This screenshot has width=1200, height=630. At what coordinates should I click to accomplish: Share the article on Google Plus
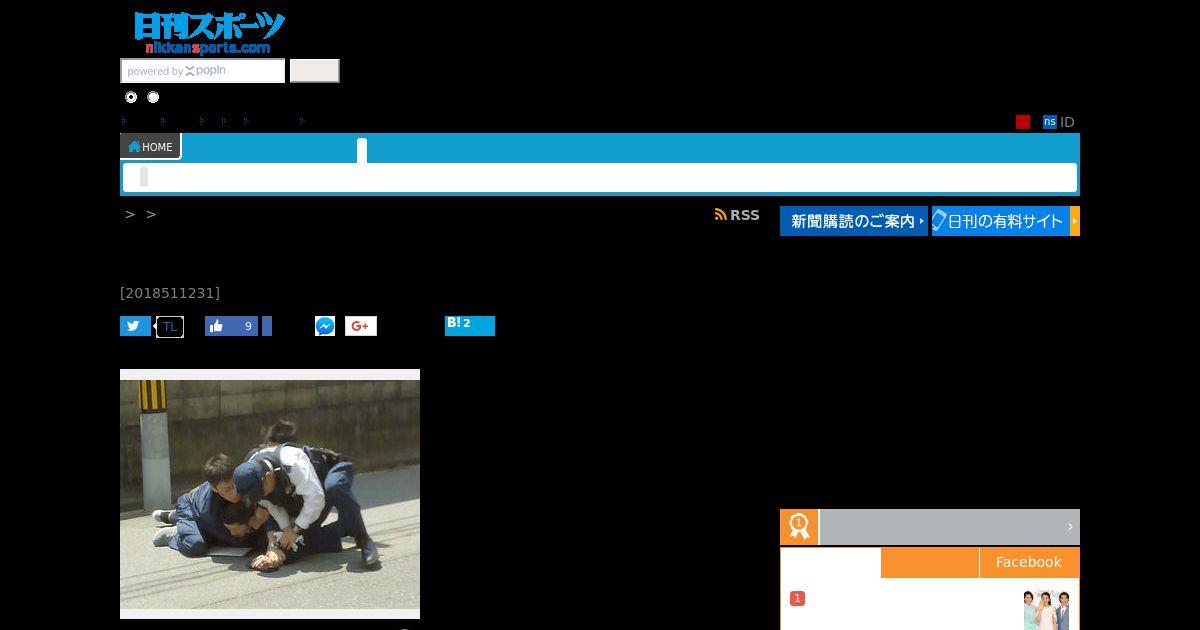(361, 326)
